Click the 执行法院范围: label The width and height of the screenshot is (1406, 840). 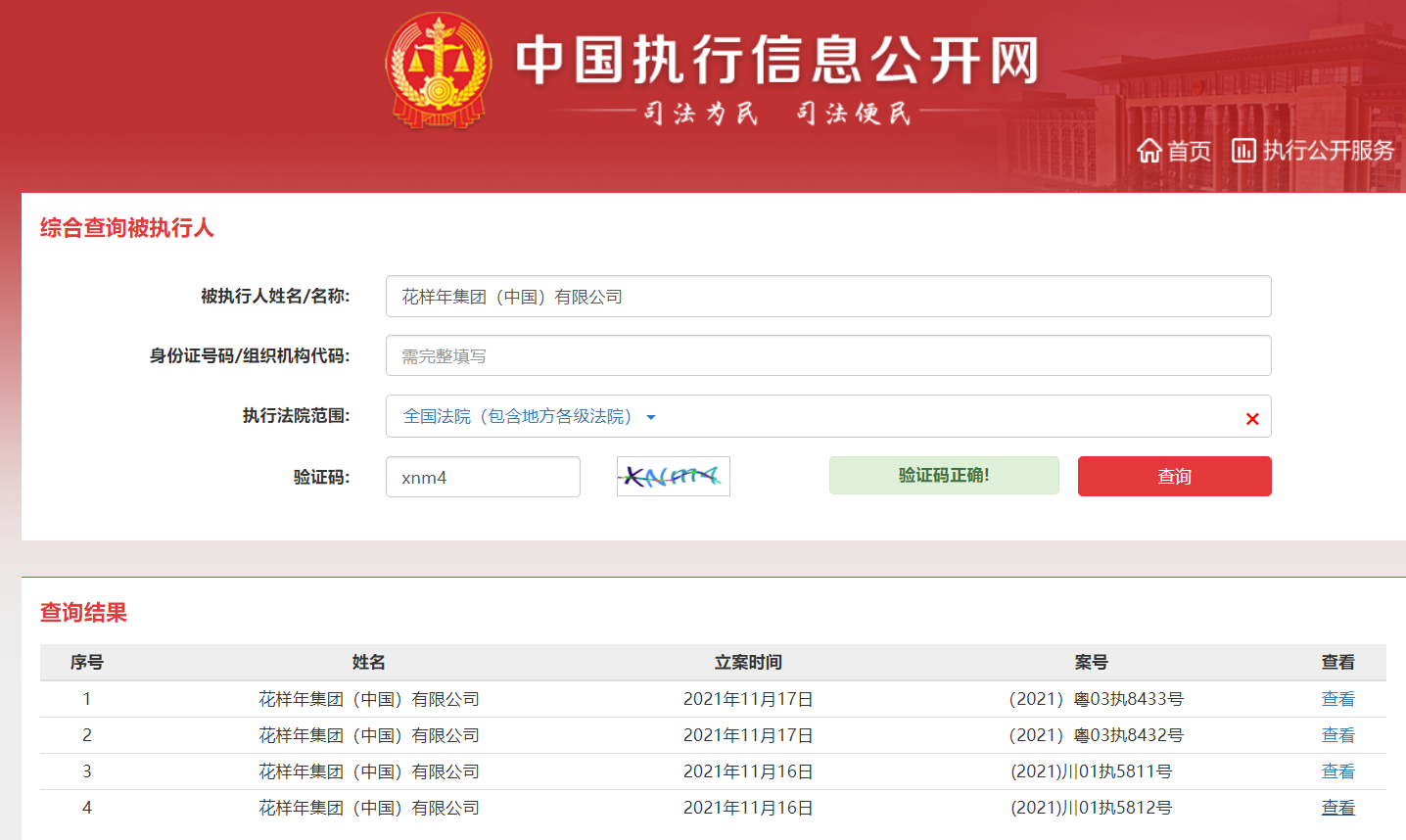pos(297,416)
